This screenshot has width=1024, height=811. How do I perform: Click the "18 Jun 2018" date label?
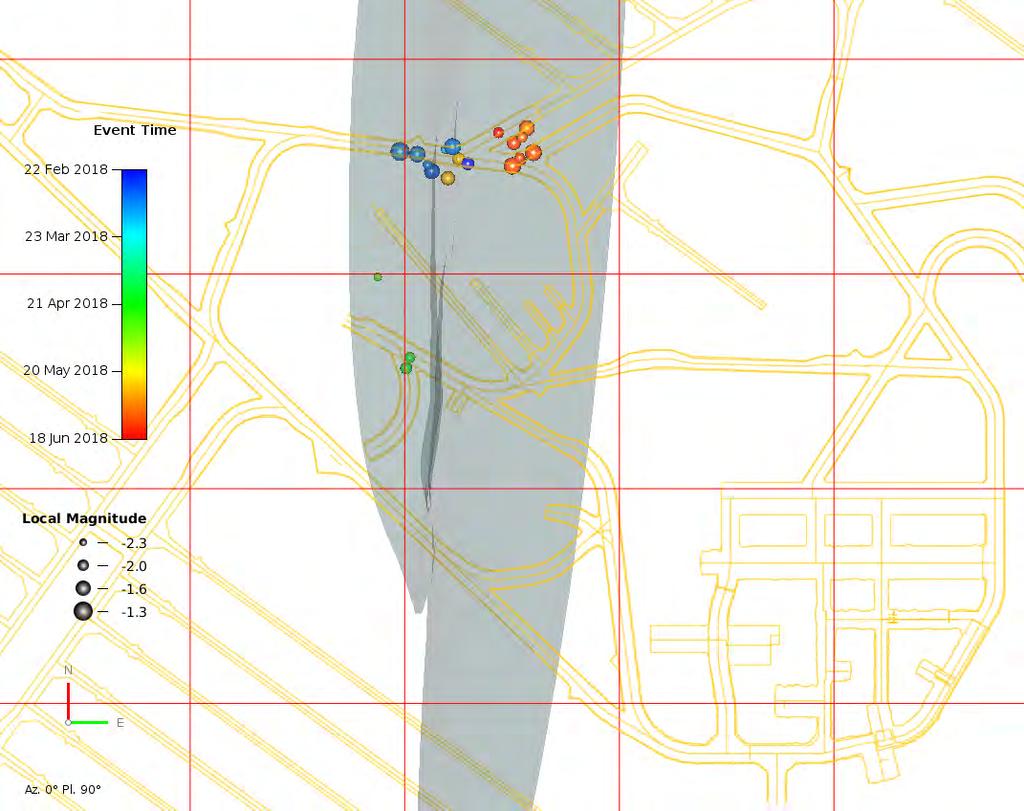[x=69, y=438]
